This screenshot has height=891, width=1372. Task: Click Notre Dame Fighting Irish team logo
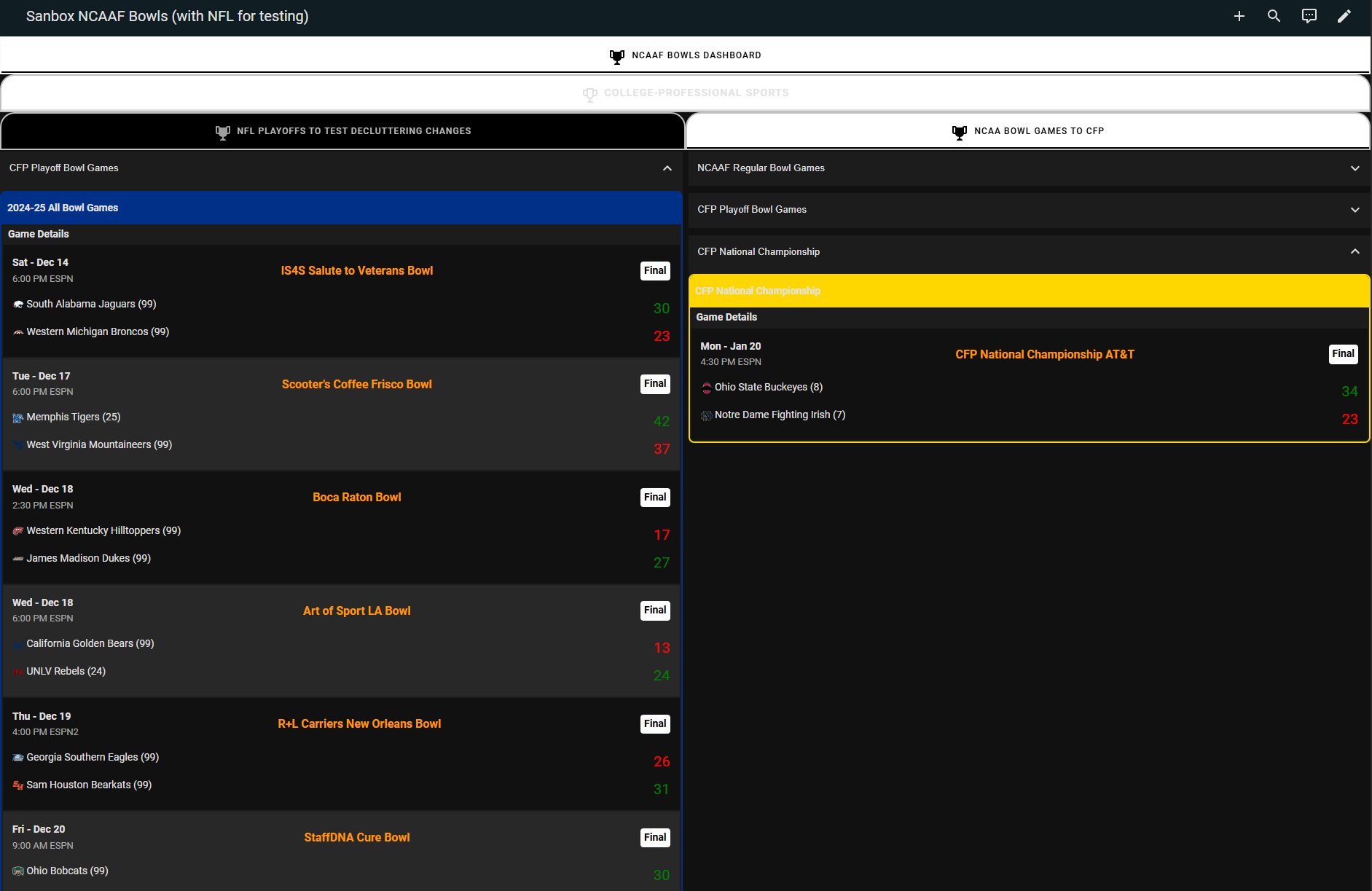point(706,415)
